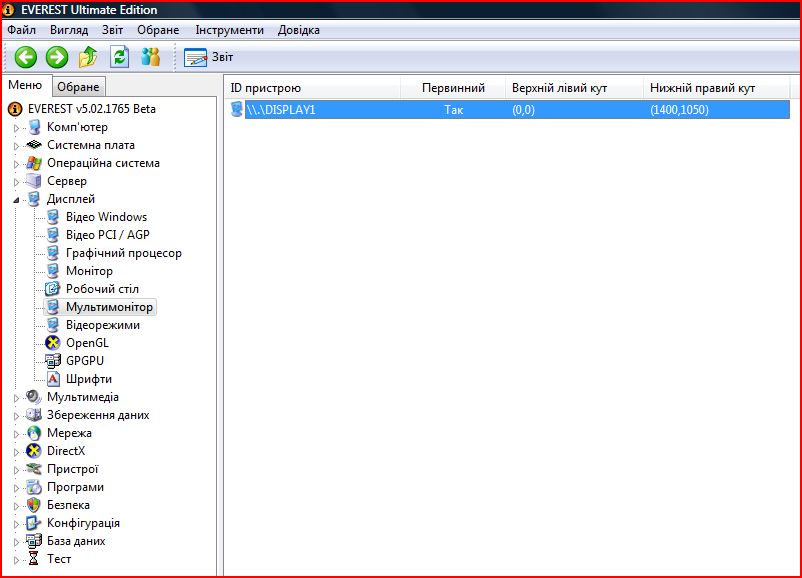Sort by Нижній правий кут column header
Image resolution: width=802 pixels, height=578 pixels.
(717, 88)
